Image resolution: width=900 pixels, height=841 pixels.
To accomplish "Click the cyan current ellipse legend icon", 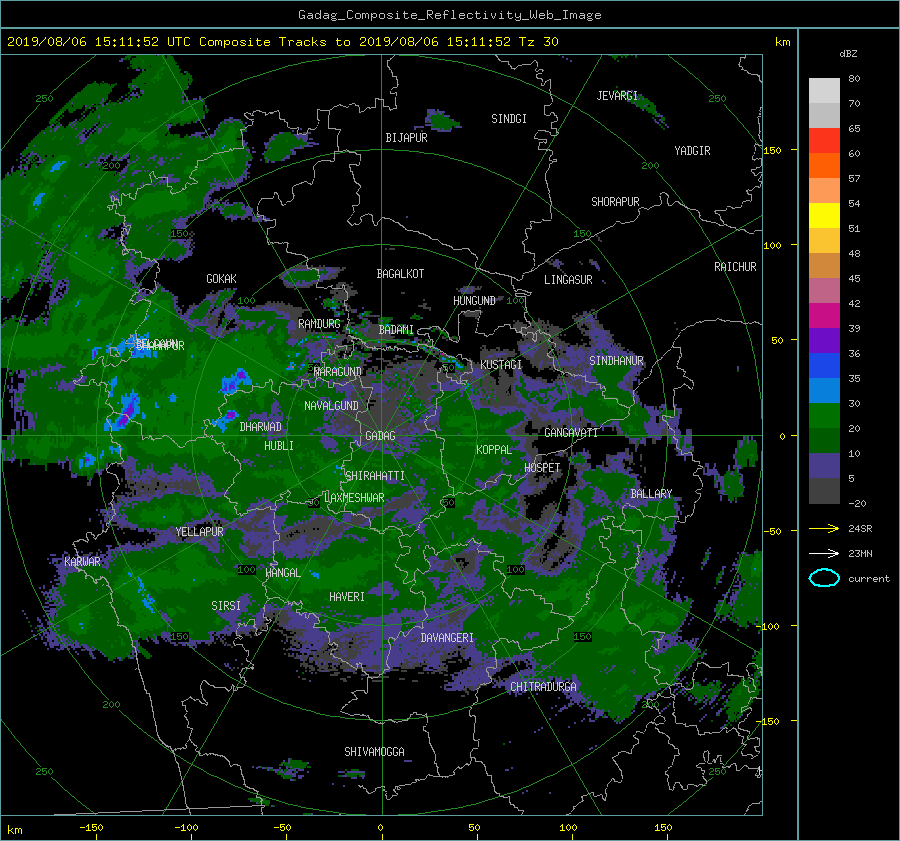I will (824, 578).
